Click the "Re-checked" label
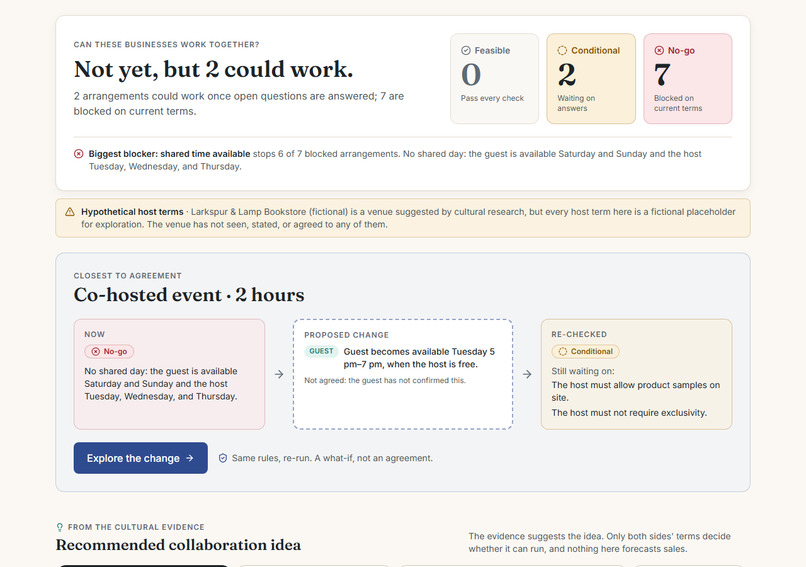 coord(579,335)
